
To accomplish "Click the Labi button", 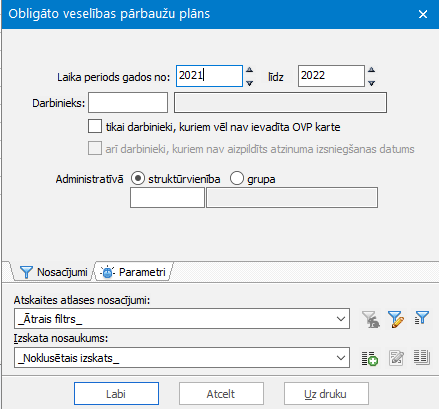I will [x=116, y=394].
